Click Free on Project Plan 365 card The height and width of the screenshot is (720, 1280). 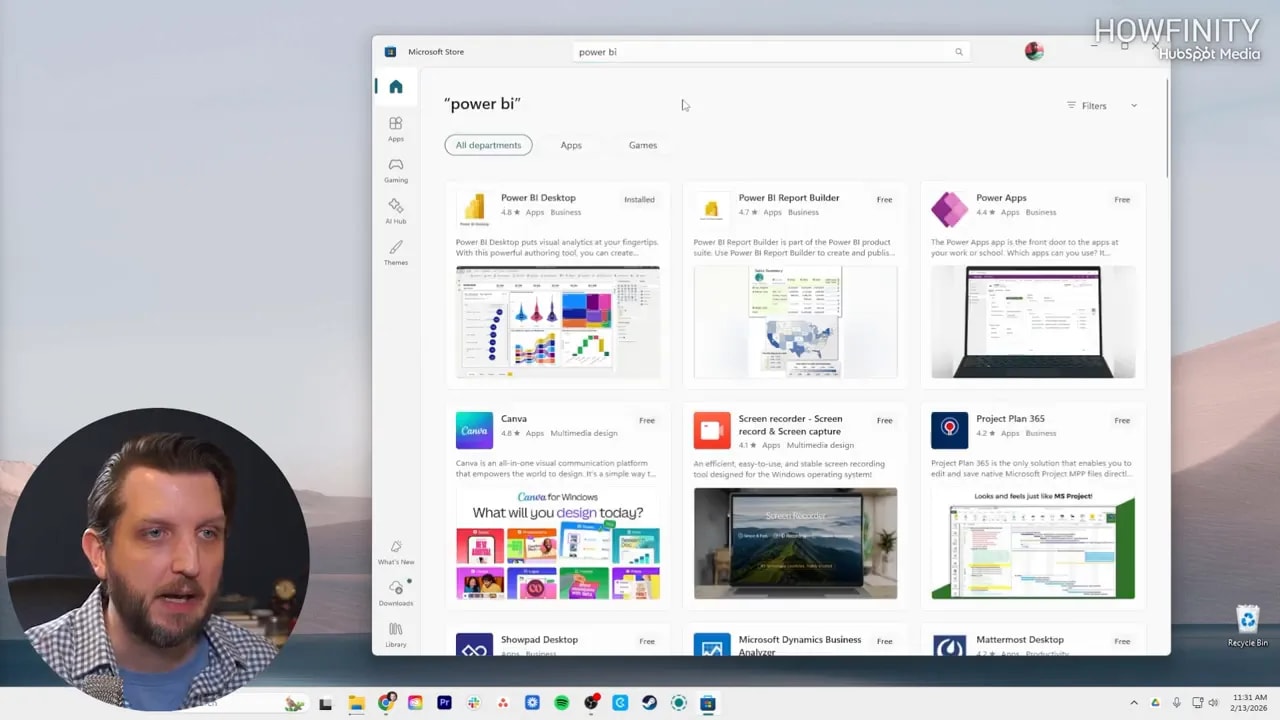1122,421
